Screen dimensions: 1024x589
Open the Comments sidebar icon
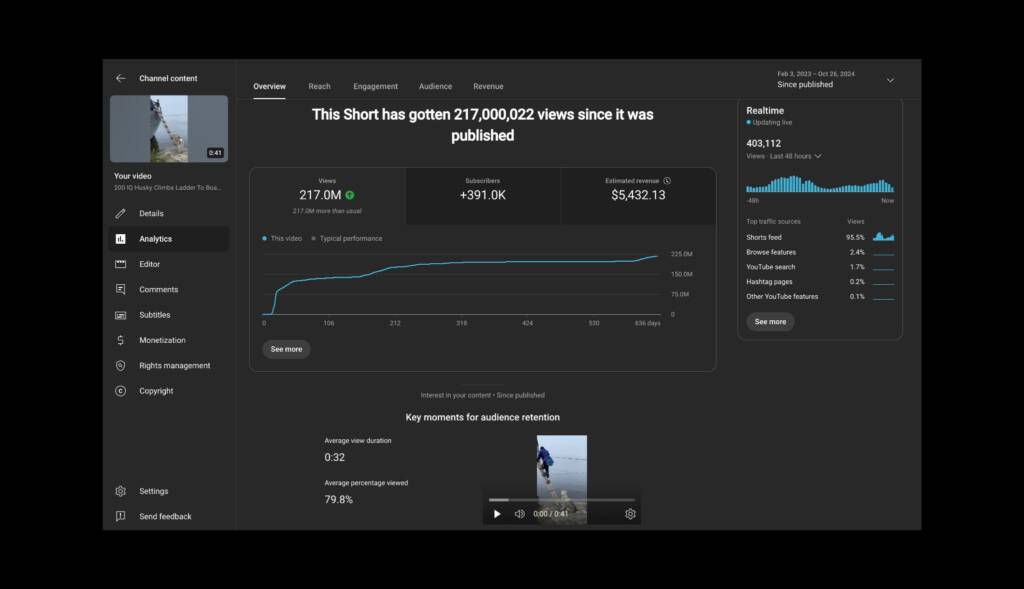coord(120,290)
